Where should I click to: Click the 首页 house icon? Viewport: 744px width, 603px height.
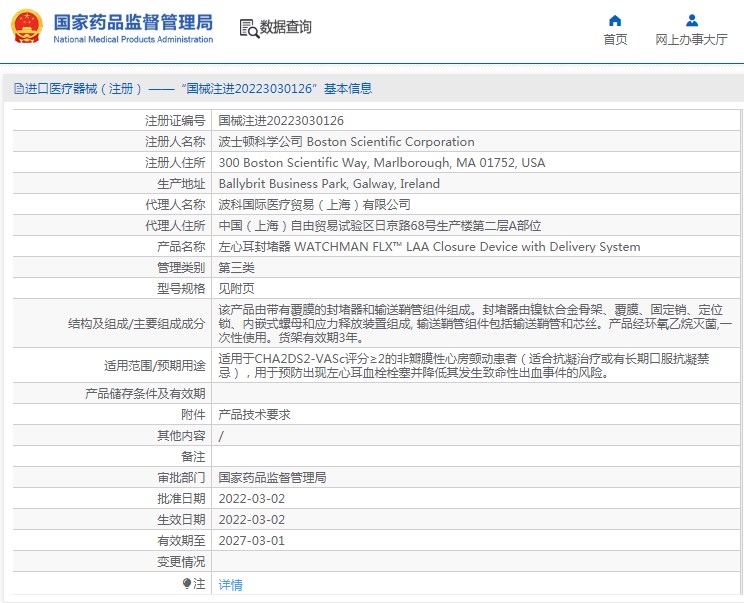point(615,20)
